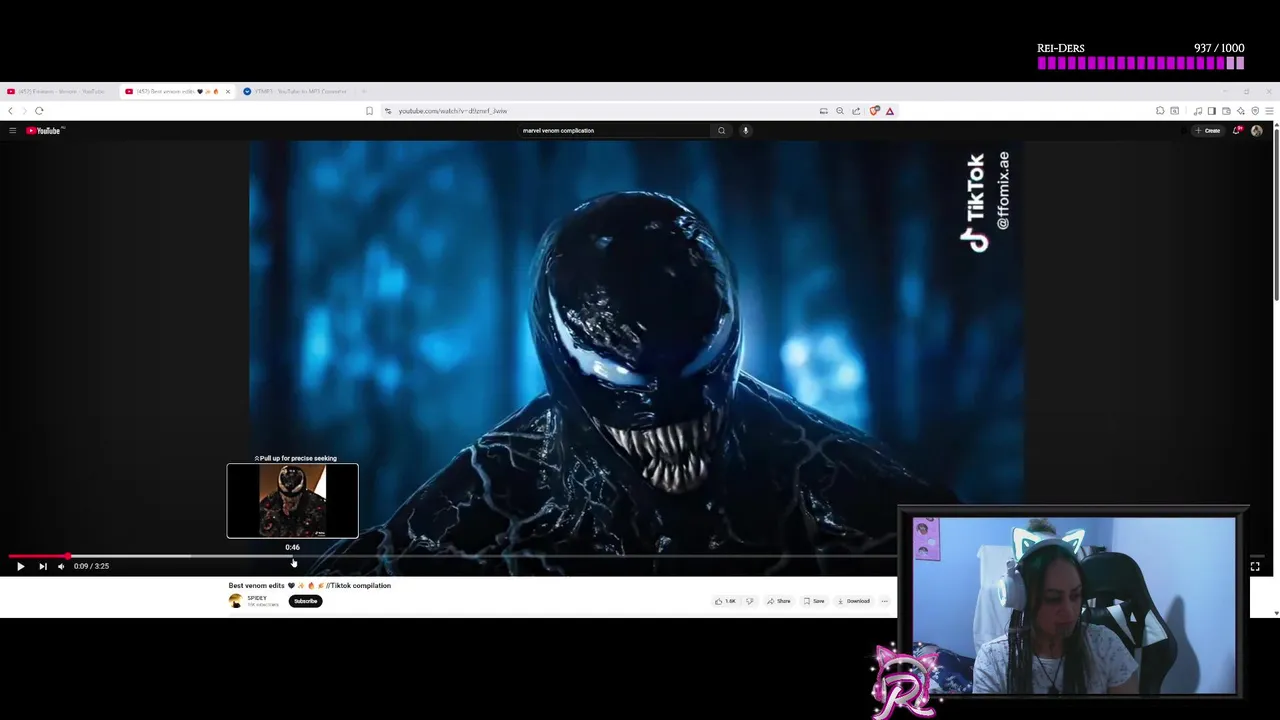Switch to the YTMP3 converter tab
1280x720 pixels.
[296, 91]
